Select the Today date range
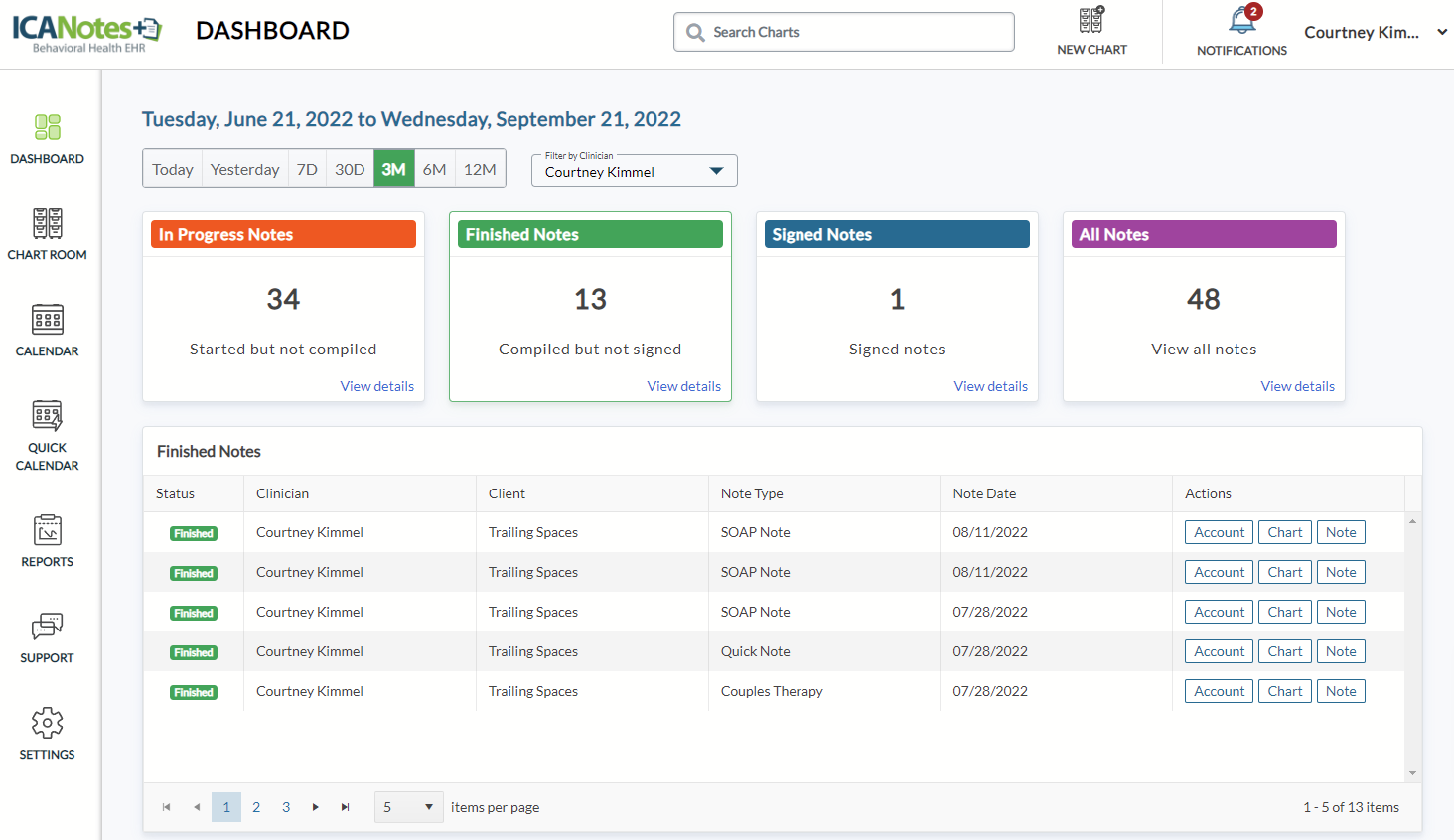Viewport: 1454px width, 840px height. pyautogui.click(x=173, y=169)
